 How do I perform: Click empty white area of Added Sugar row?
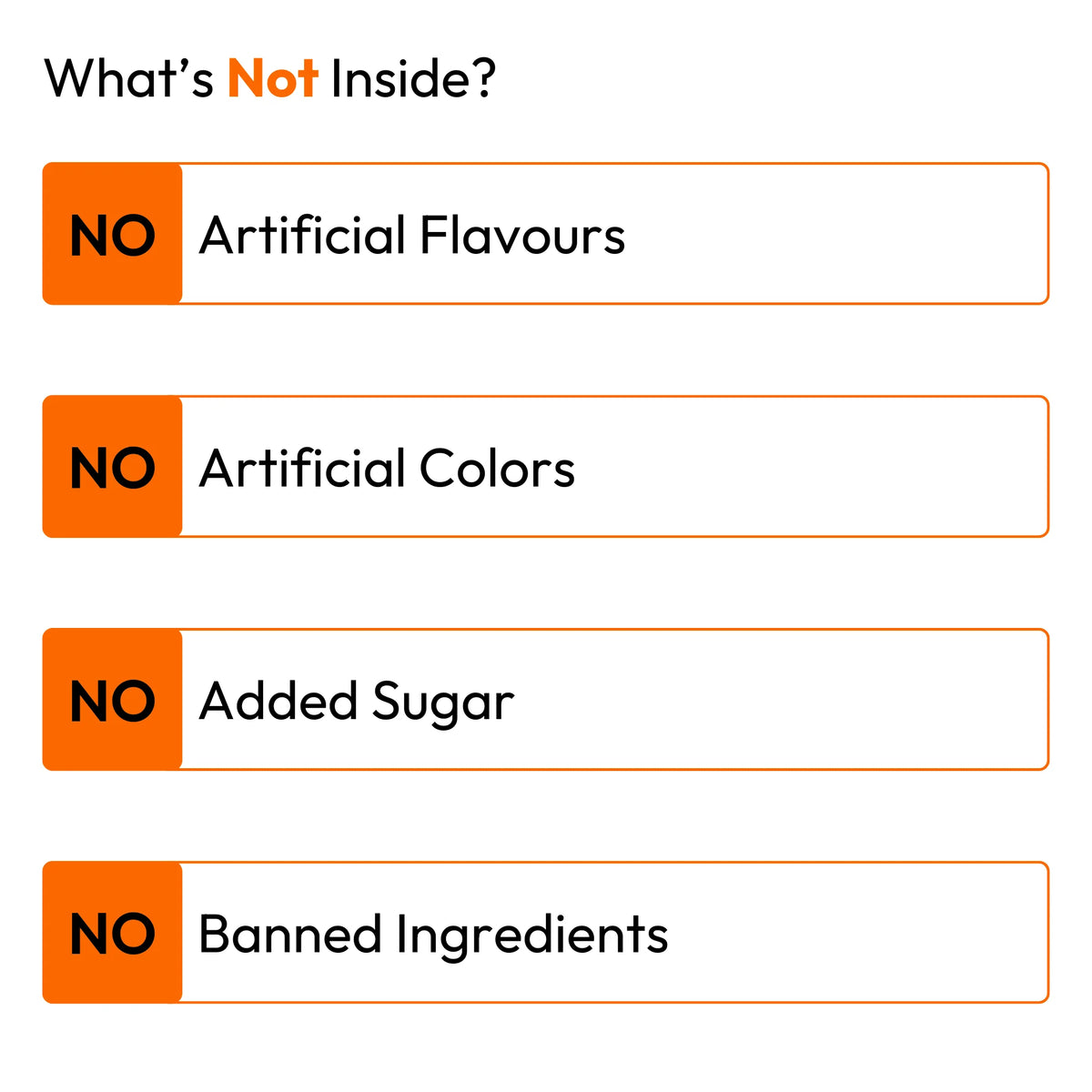click(783, 701)
